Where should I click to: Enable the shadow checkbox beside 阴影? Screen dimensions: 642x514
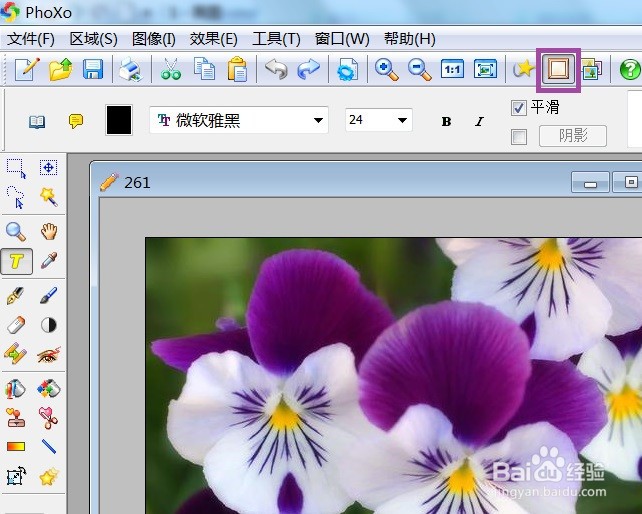tap(519, 137)
